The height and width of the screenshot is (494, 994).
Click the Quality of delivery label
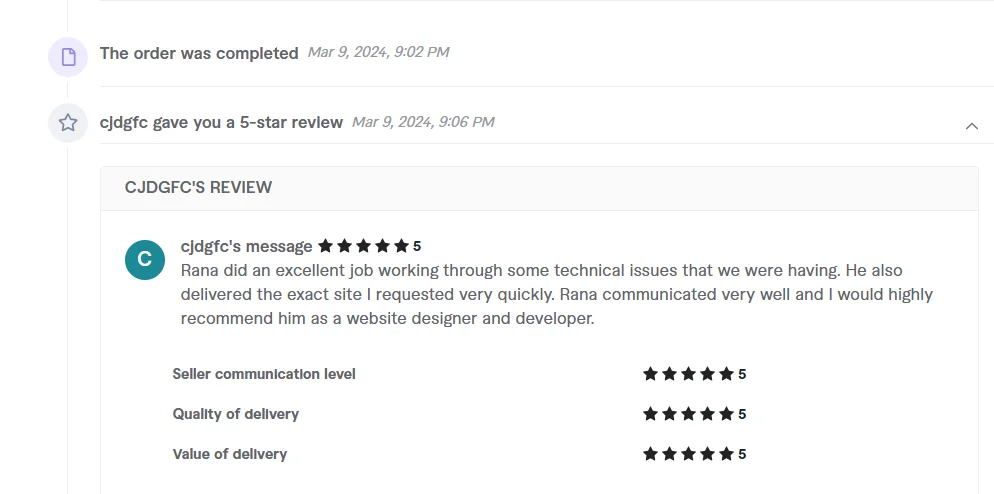click(235, 414)
